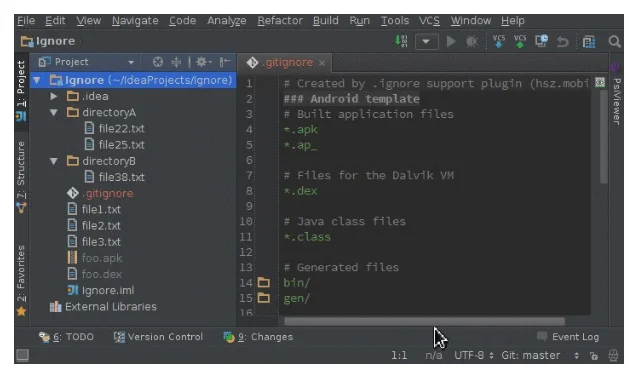Open the Build menu
This screenshot has height=370, width=629.
click(x=326, y=20)
